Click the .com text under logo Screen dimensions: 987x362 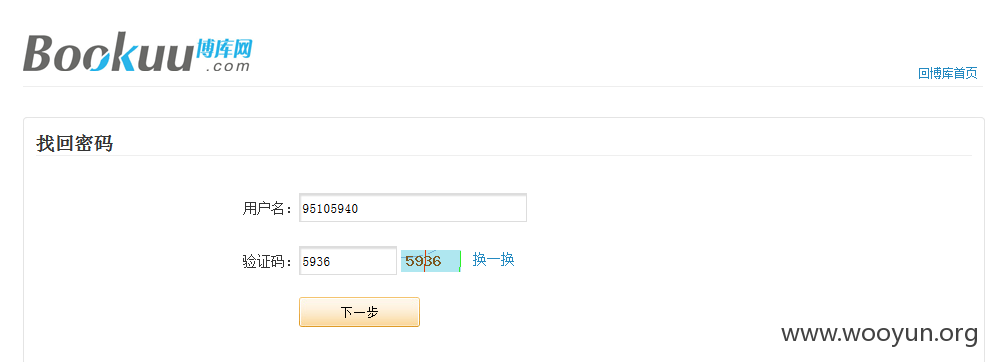click(228, 67)
